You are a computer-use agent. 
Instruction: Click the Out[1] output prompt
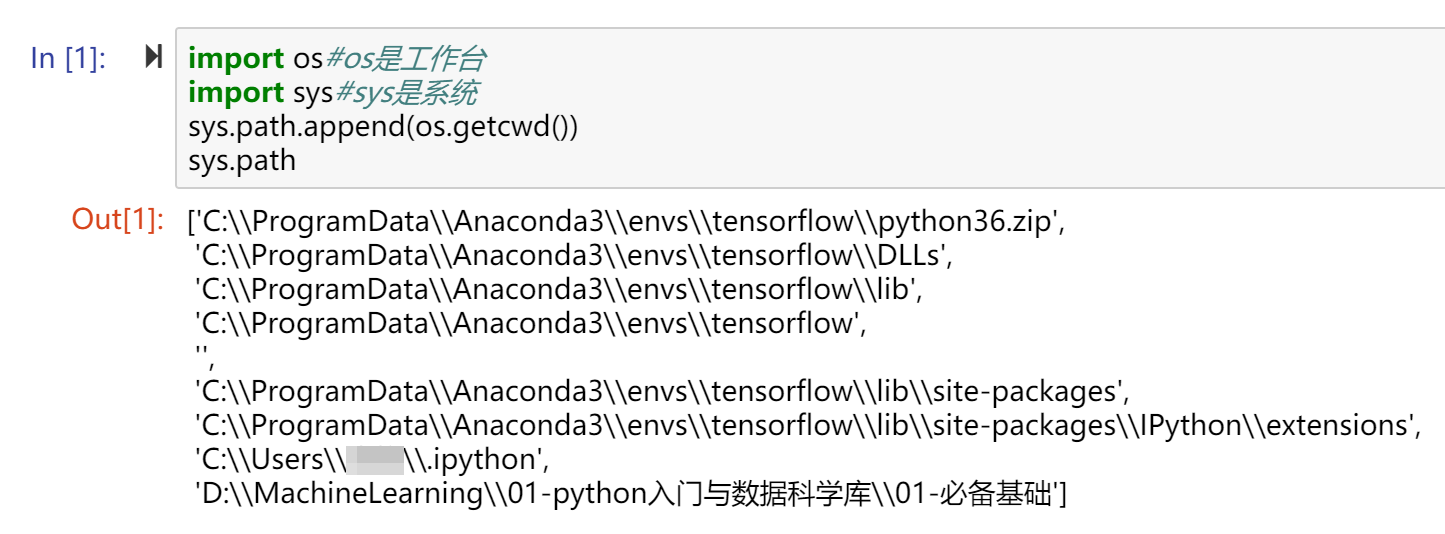tap(118, 220)
